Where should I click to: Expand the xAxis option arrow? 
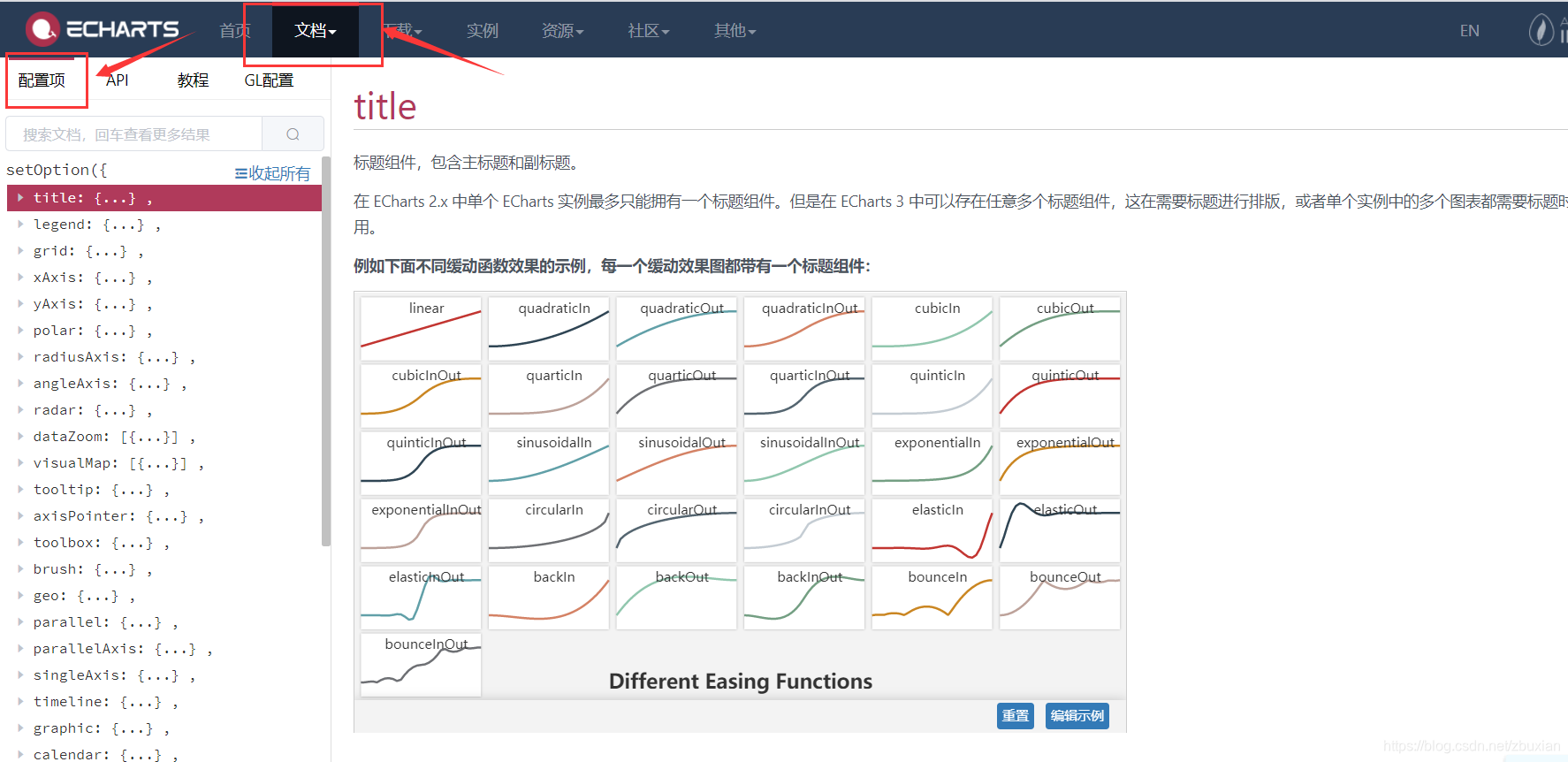(x=20, y=278)
